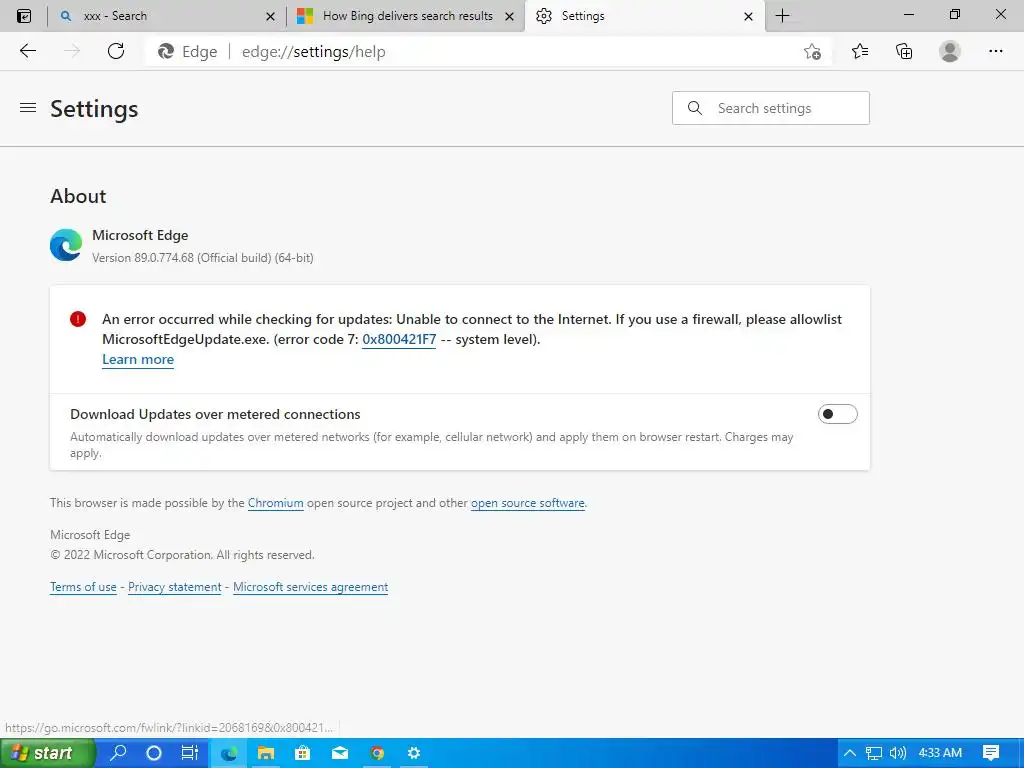Add this page to favorites
Screen dimensions: 1024x768
[812, 52]
